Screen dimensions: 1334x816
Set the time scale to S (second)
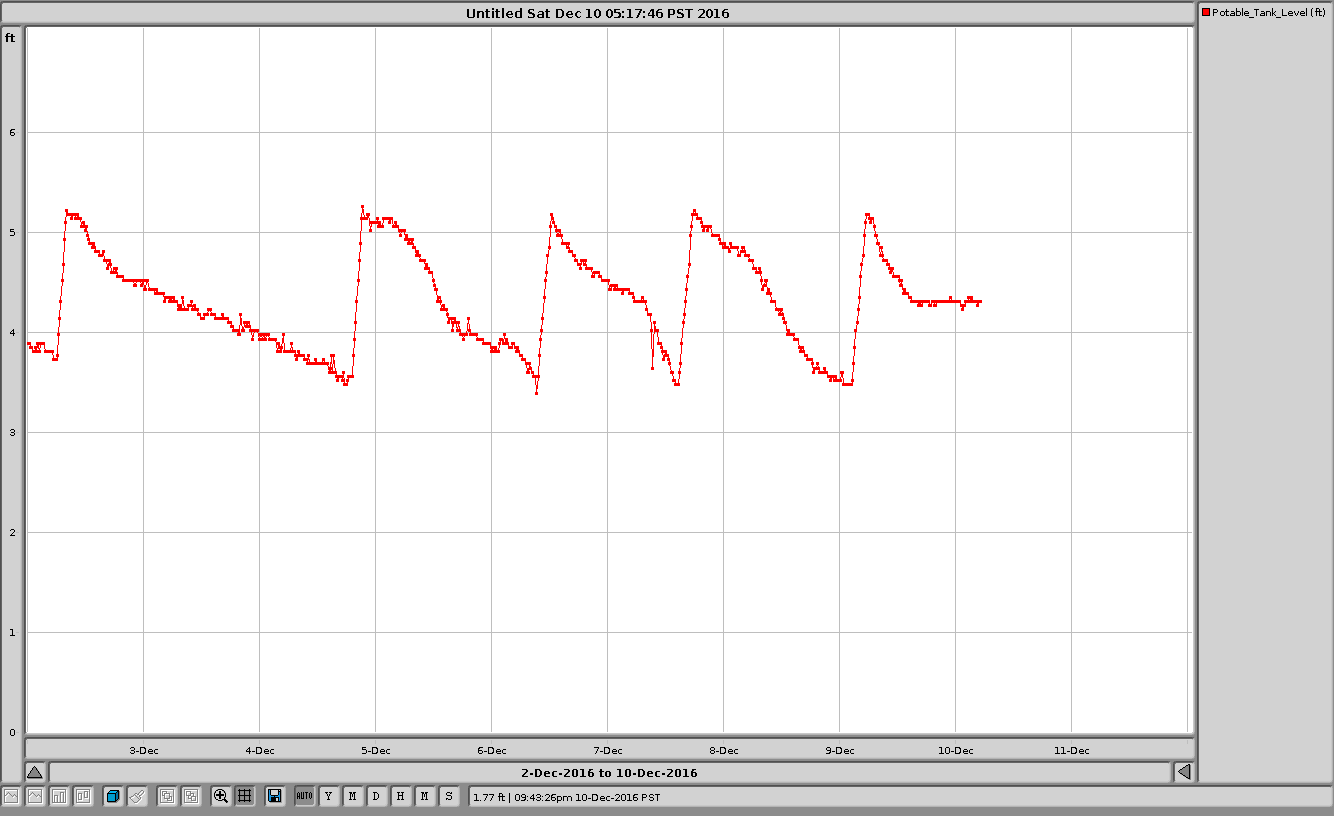click(x=448, y=796)
